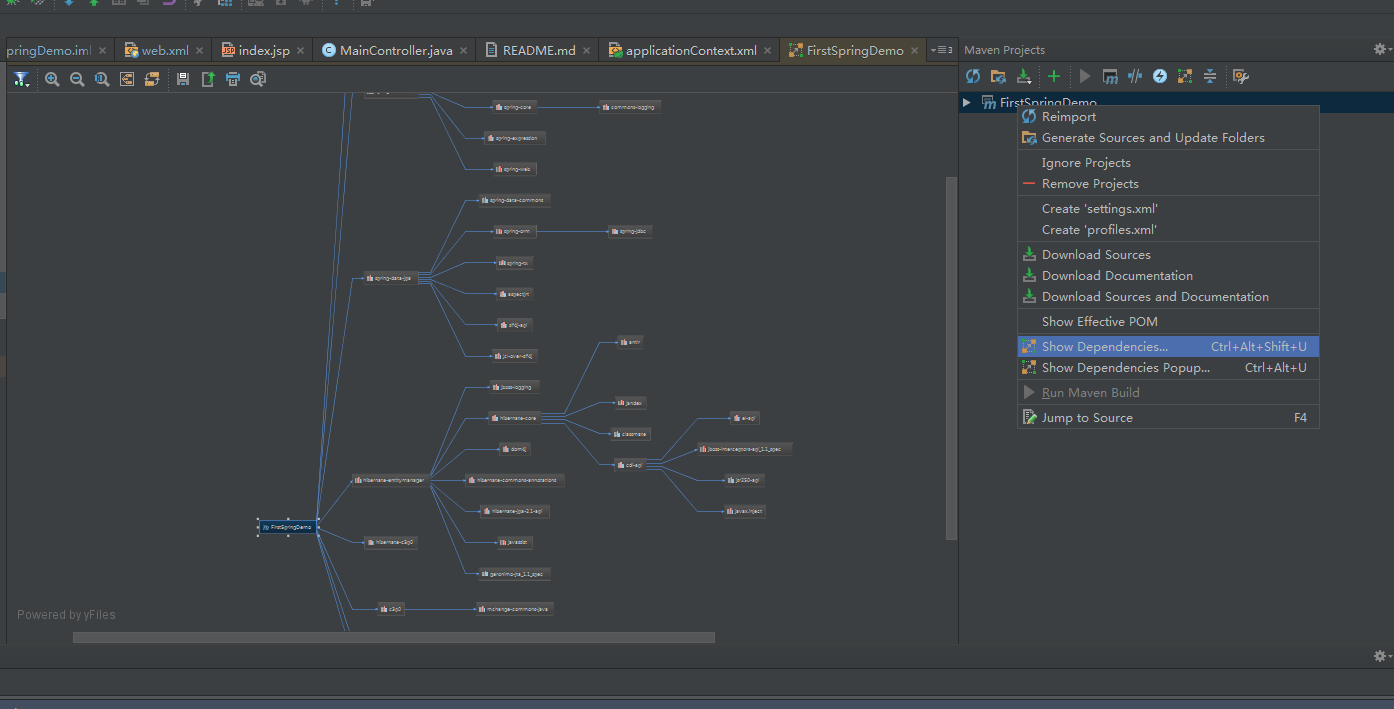Close the web.xml tab
Screen dimensions: 1394x709
pyautogui.click(x=201, y=50)
